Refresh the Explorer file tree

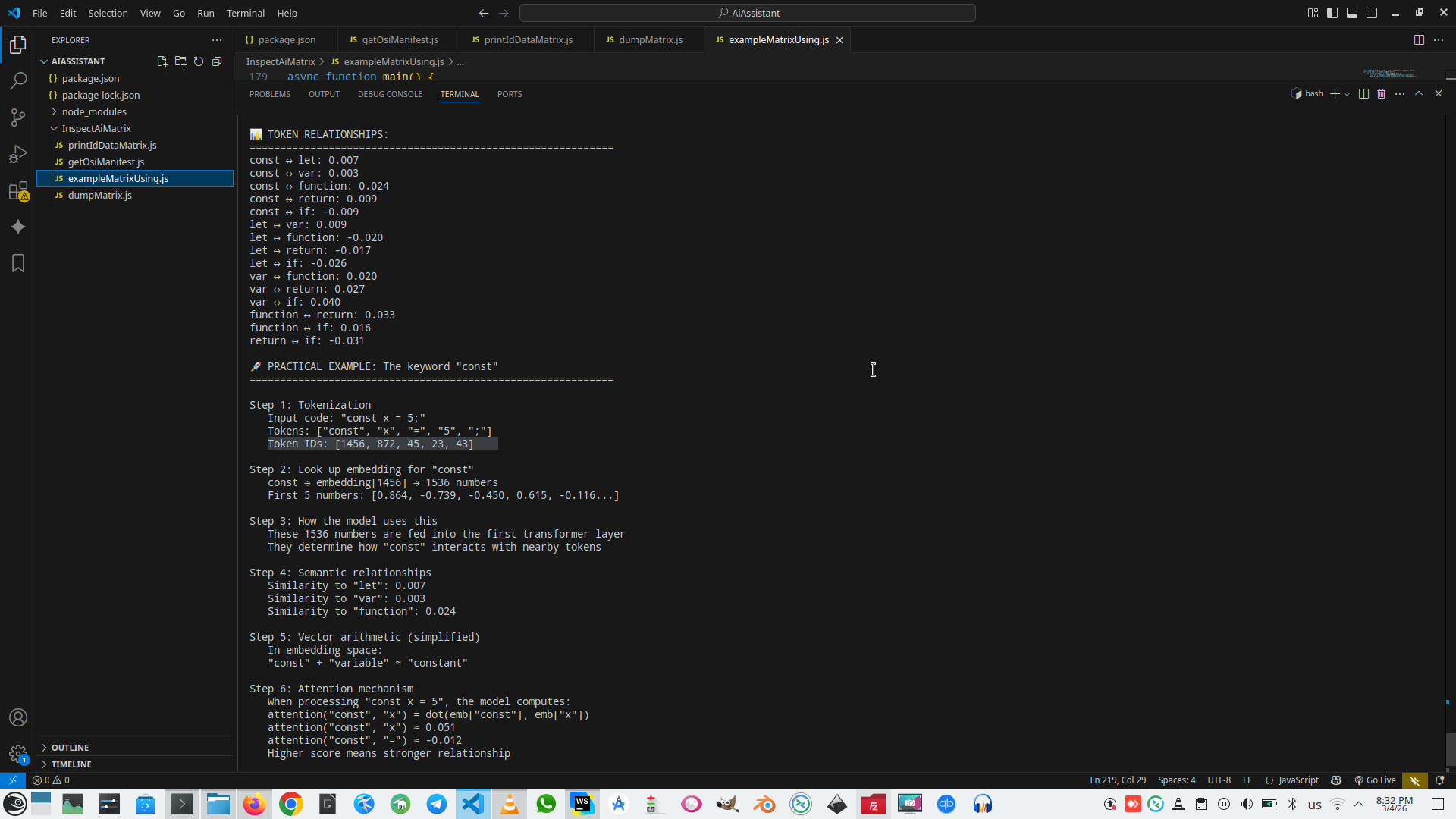click(x=199, y=61)
